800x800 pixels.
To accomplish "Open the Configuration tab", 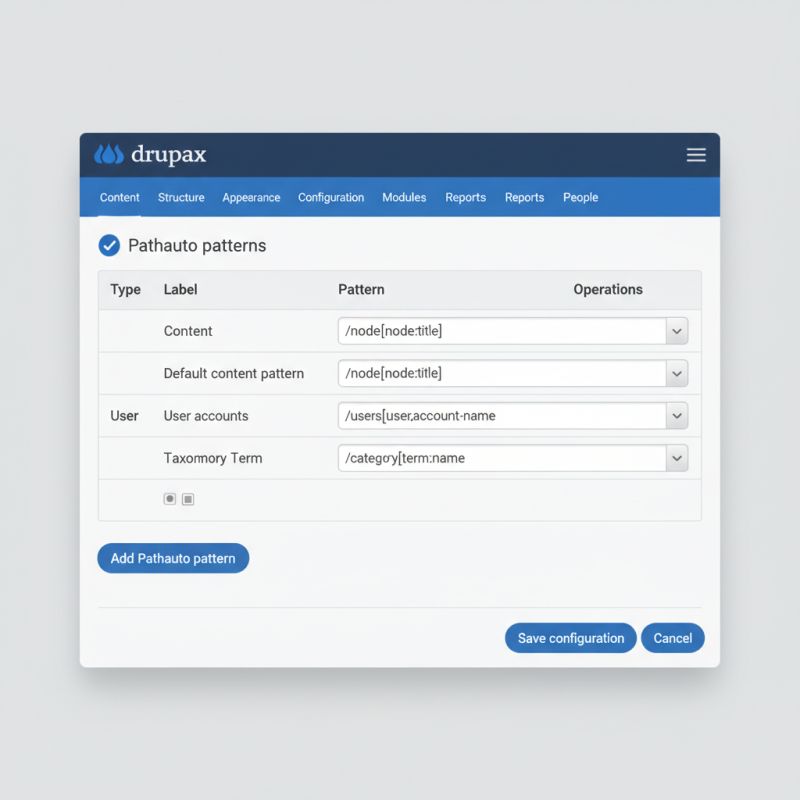I will coord(331,197).
